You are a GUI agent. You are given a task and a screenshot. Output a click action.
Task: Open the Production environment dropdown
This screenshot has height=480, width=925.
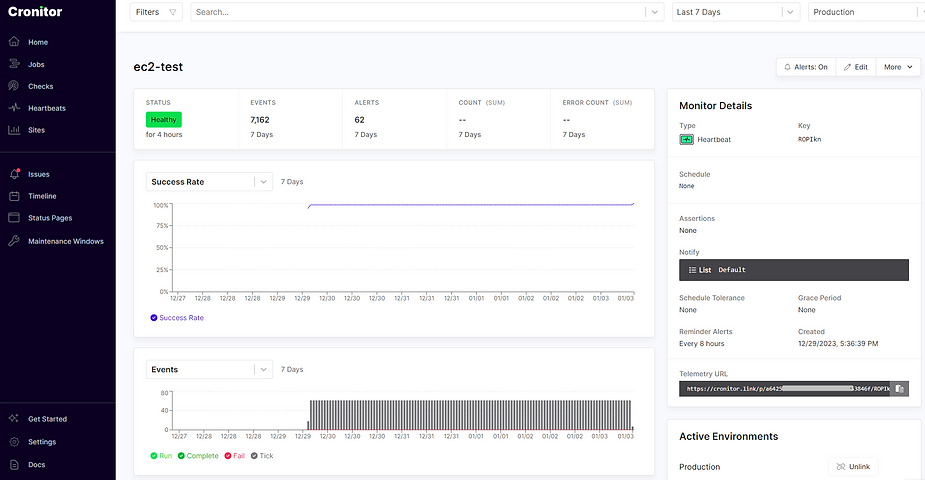866,12
